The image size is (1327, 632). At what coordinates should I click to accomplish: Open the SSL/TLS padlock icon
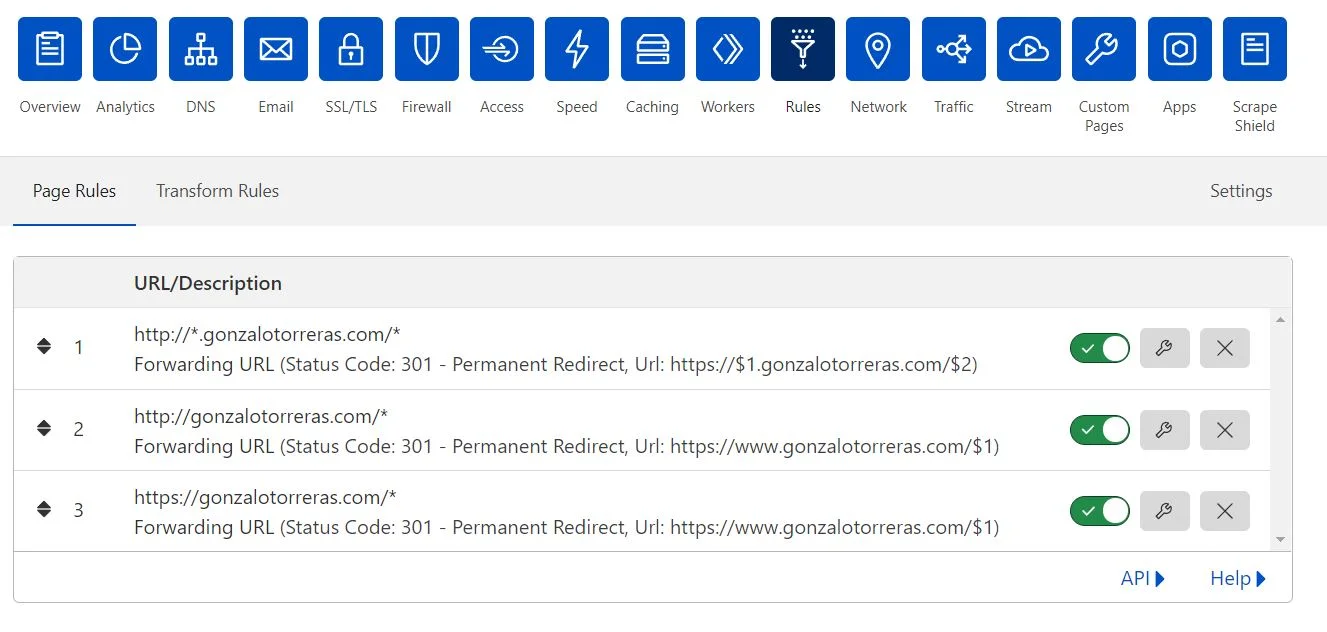[x=351, y=49]
